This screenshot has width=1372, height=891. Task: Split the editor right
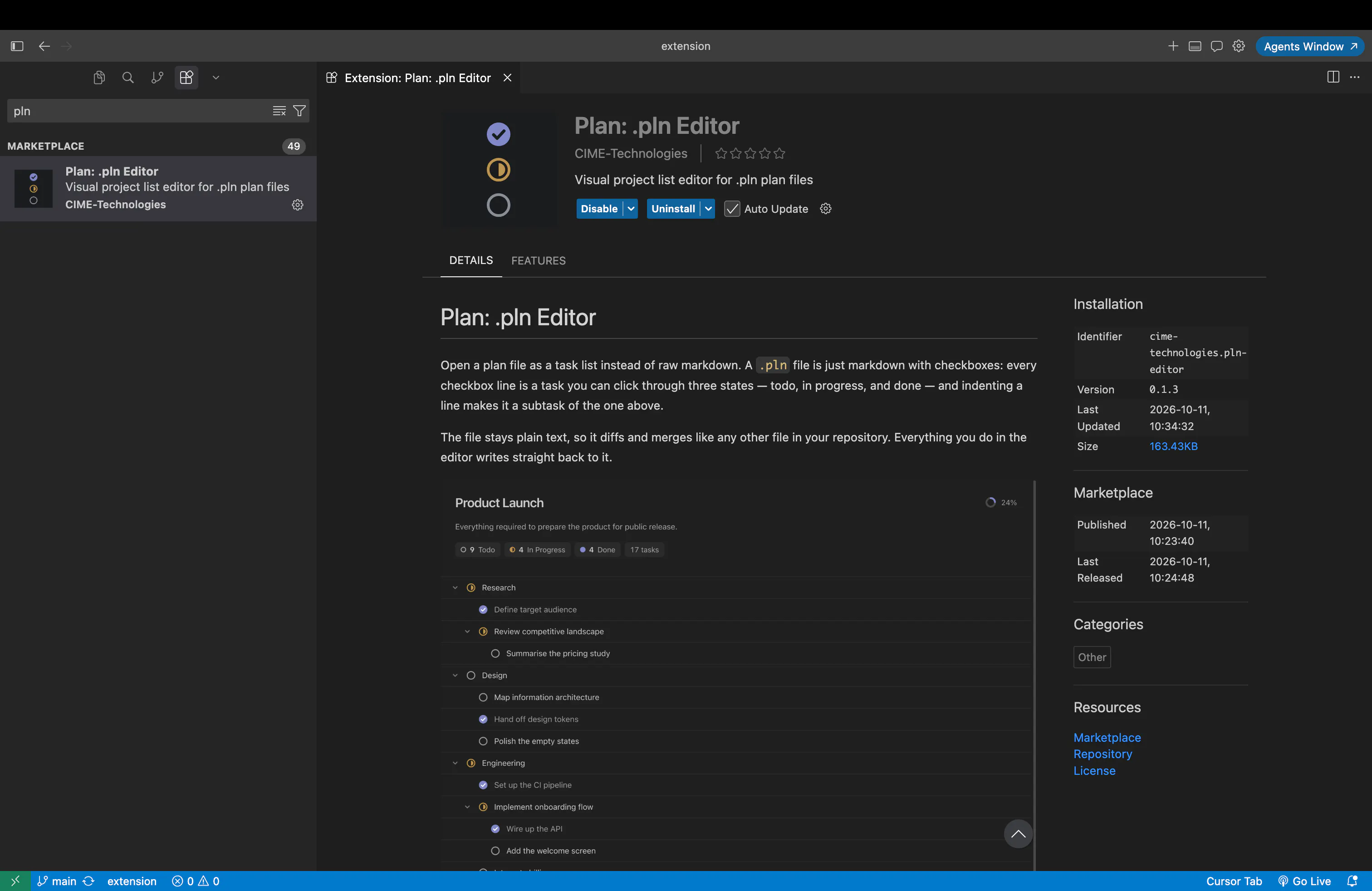pos(1333,77)
